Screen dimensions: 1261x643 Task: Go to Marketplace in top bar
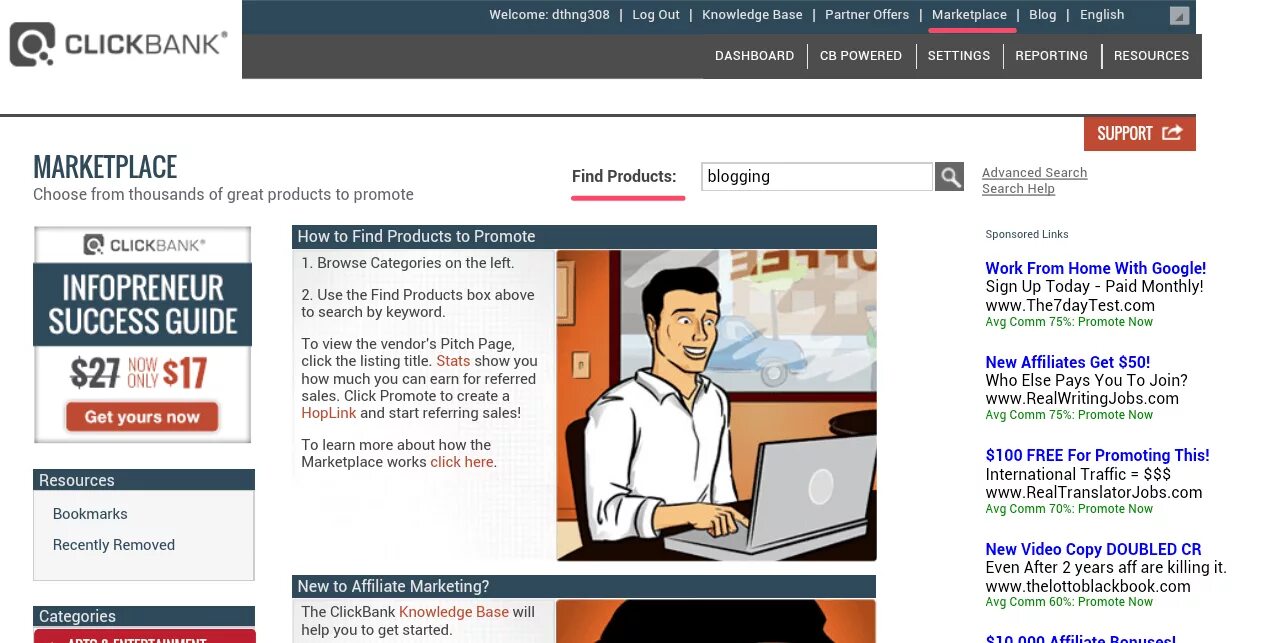pyautogui.click(x=969, y=15)
